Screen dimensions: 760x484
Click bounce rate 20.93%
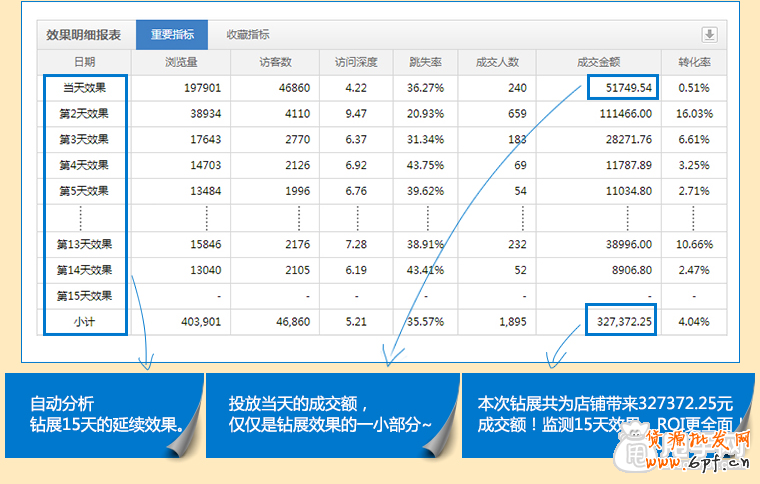pos(426,114)
